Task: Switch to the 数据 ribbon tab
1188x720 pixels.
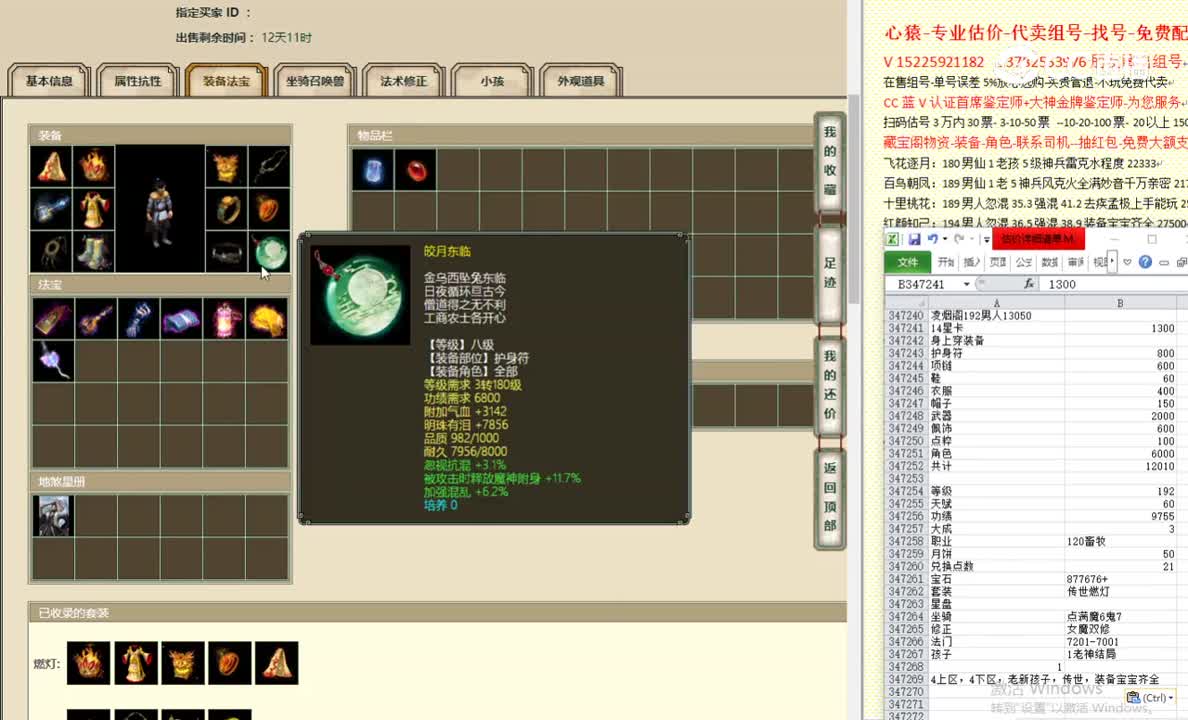Action: (1049, 263)
